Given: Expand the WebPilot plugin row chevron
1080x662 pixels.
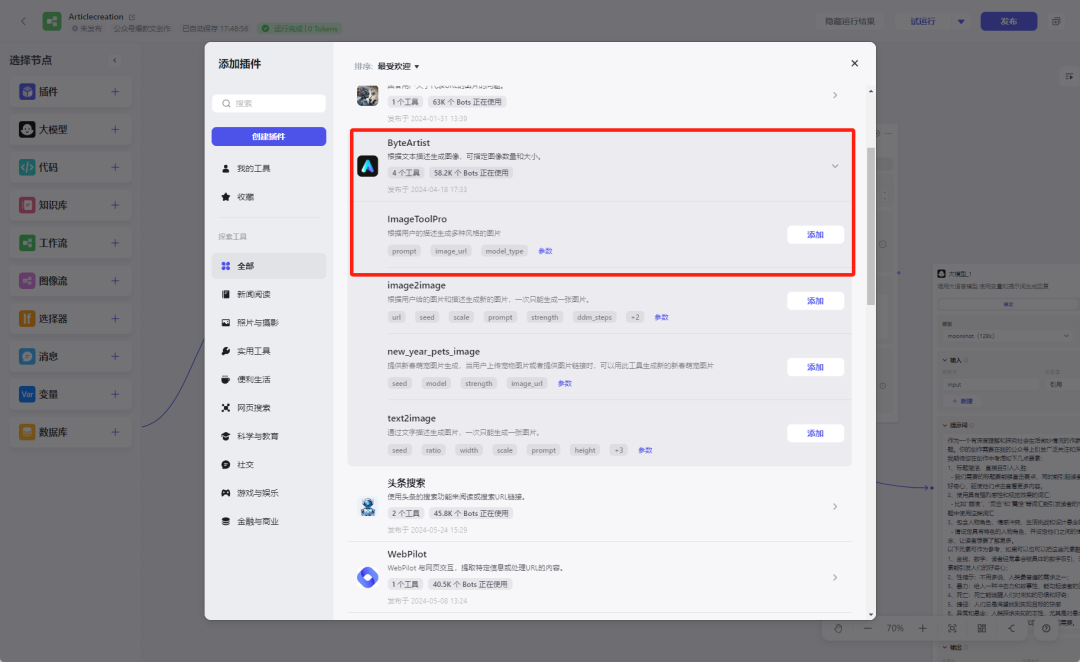Looking at the screenshot, I should (835, 577).
